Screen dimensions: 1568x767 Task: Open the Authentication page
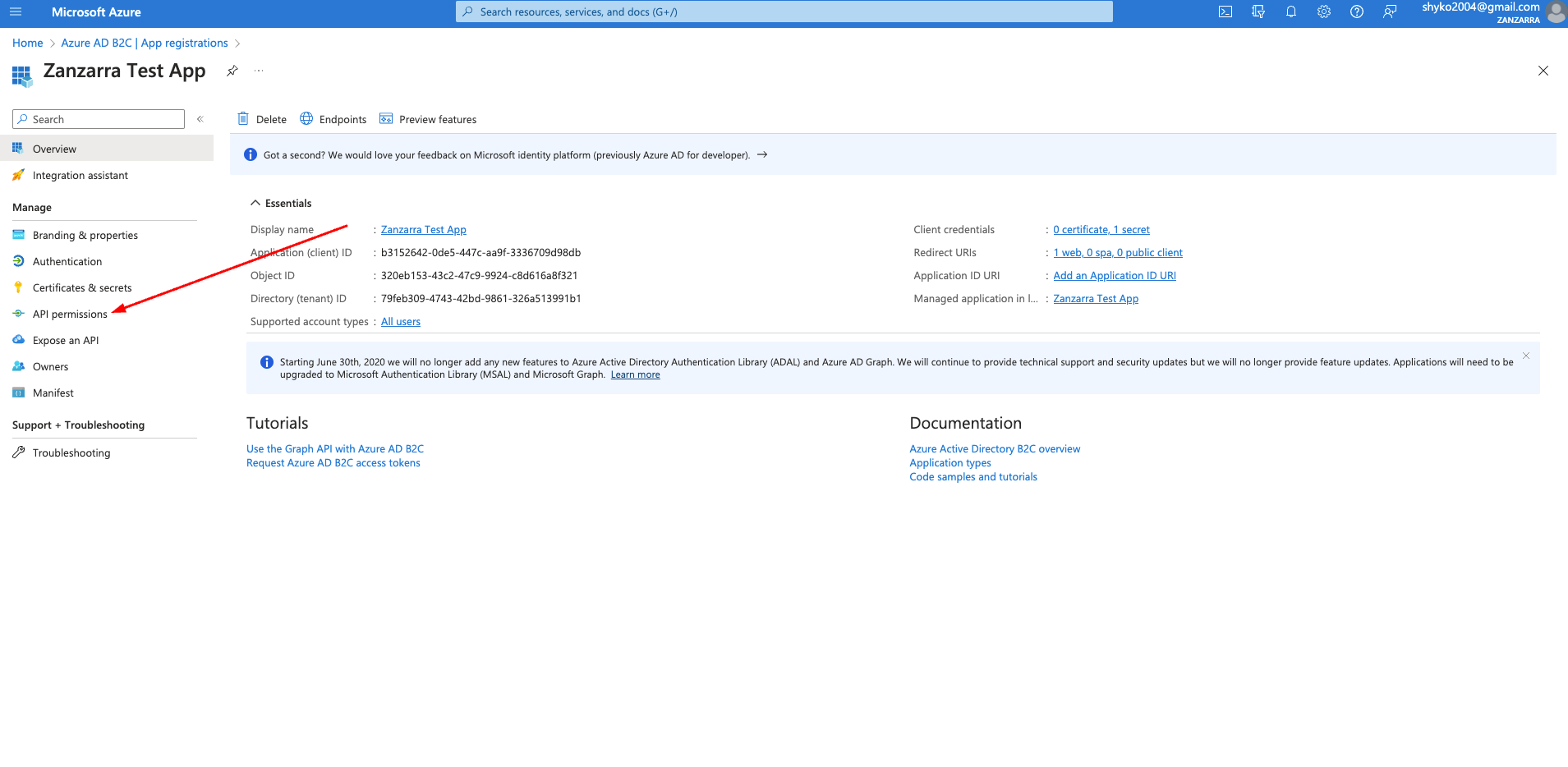coord(67,261)
